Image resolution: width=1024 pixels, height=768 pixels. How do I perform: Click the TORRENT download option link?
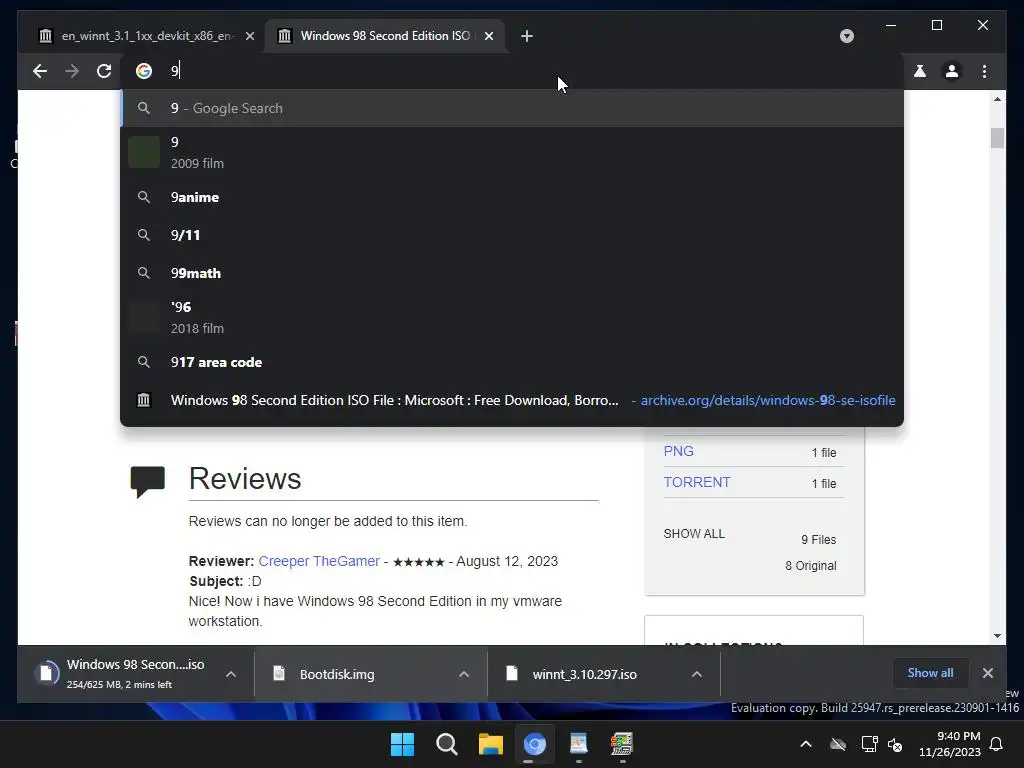pyautogui.click(x=697, y=482)
